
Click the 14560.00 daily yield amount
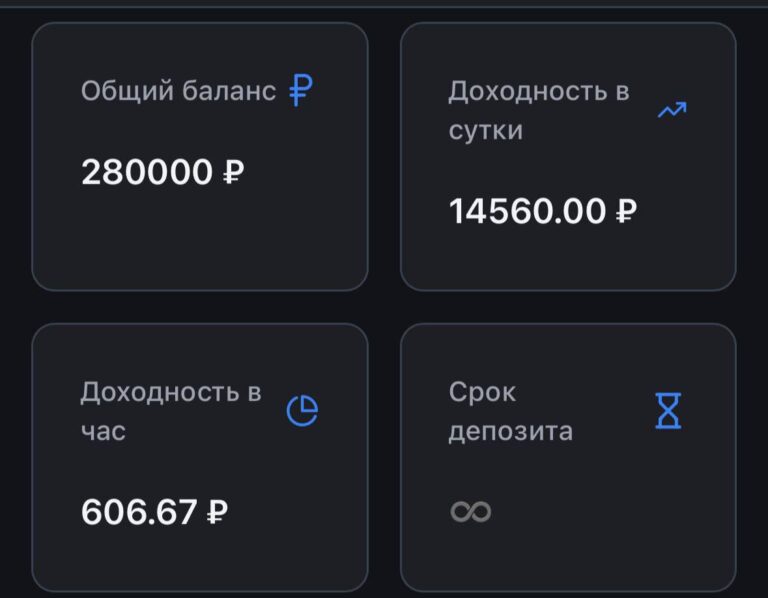[x=527, y=212]
